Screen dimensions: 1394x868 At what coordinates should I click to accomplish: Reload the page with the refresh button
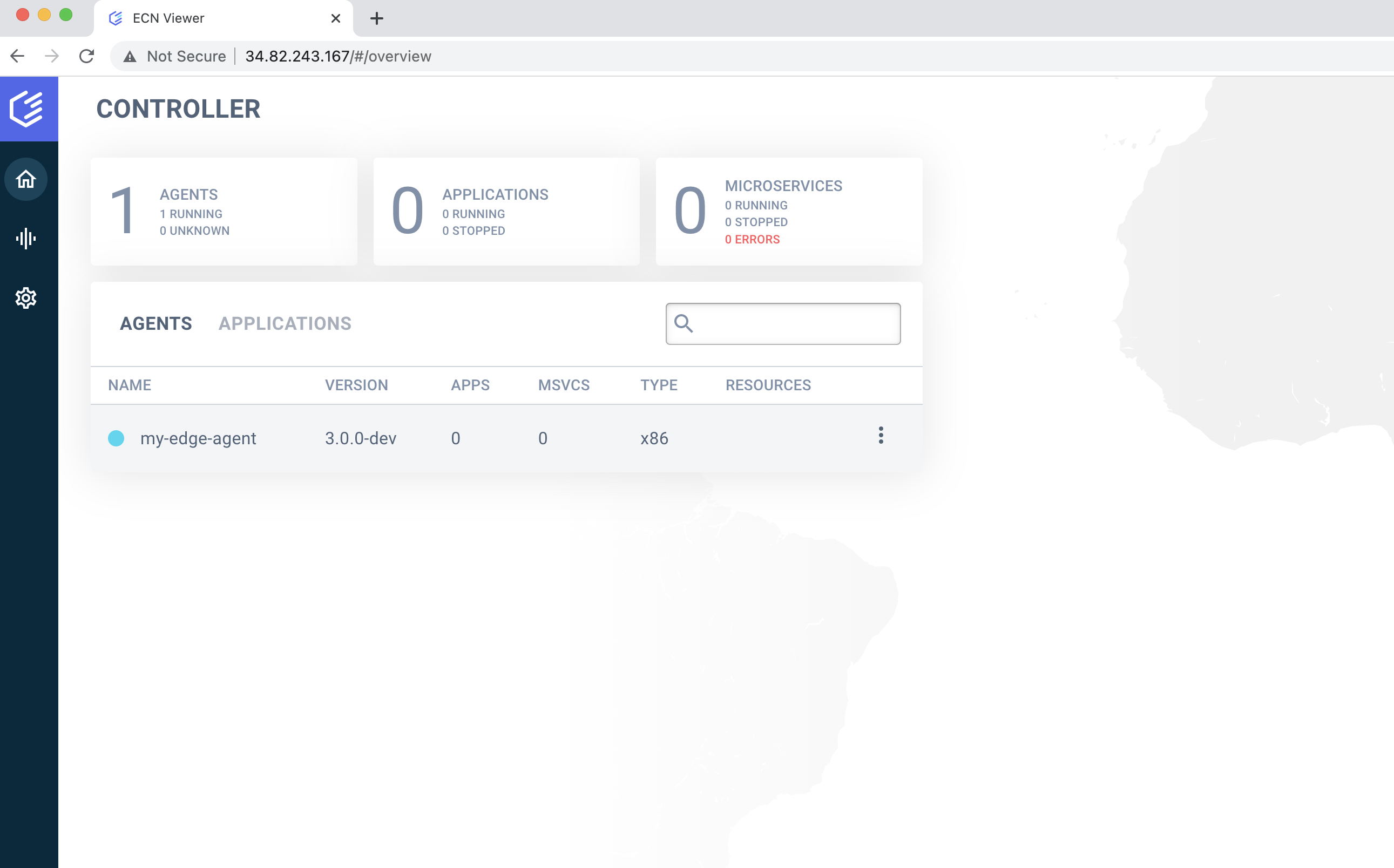[x=87, y=56]
